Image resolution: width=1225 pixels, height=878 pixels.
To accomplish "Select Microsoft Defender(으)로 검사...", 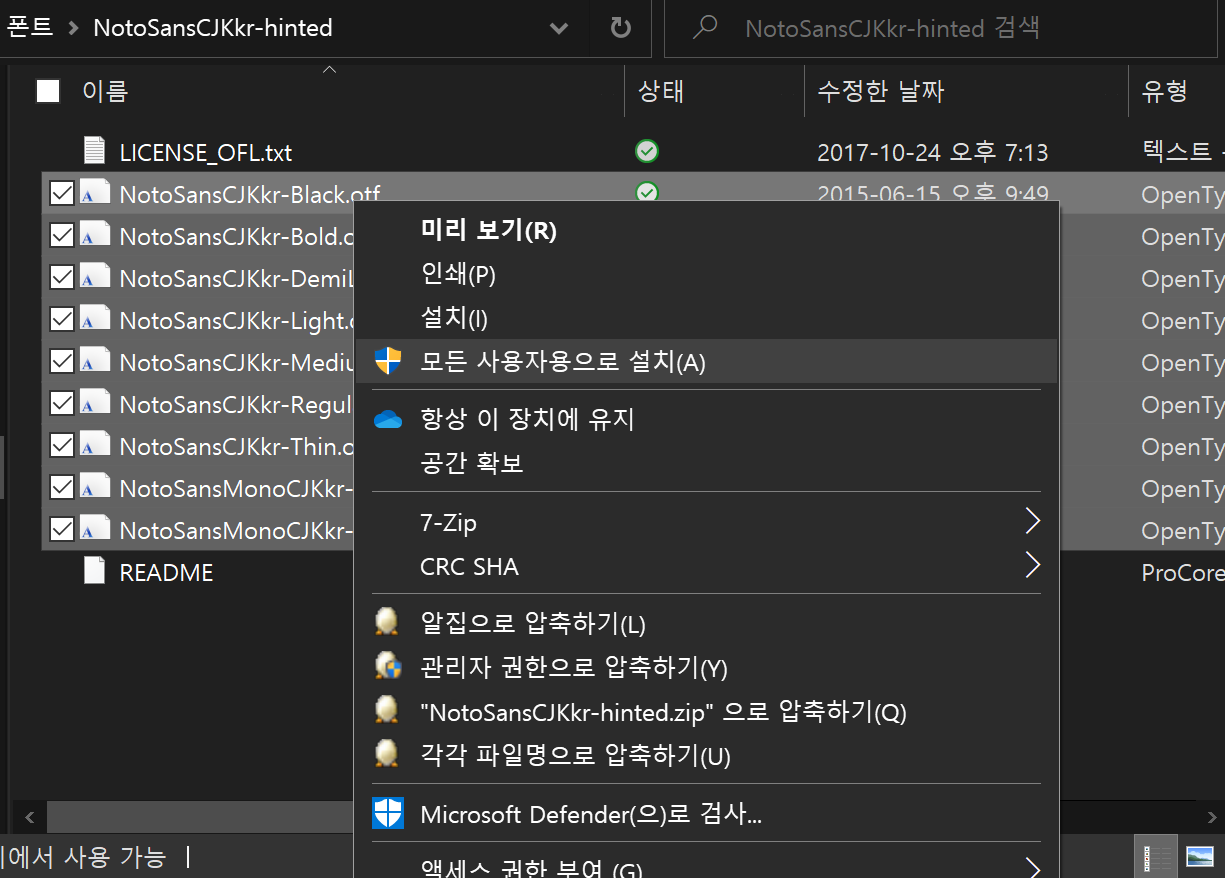I will point(706,814).
